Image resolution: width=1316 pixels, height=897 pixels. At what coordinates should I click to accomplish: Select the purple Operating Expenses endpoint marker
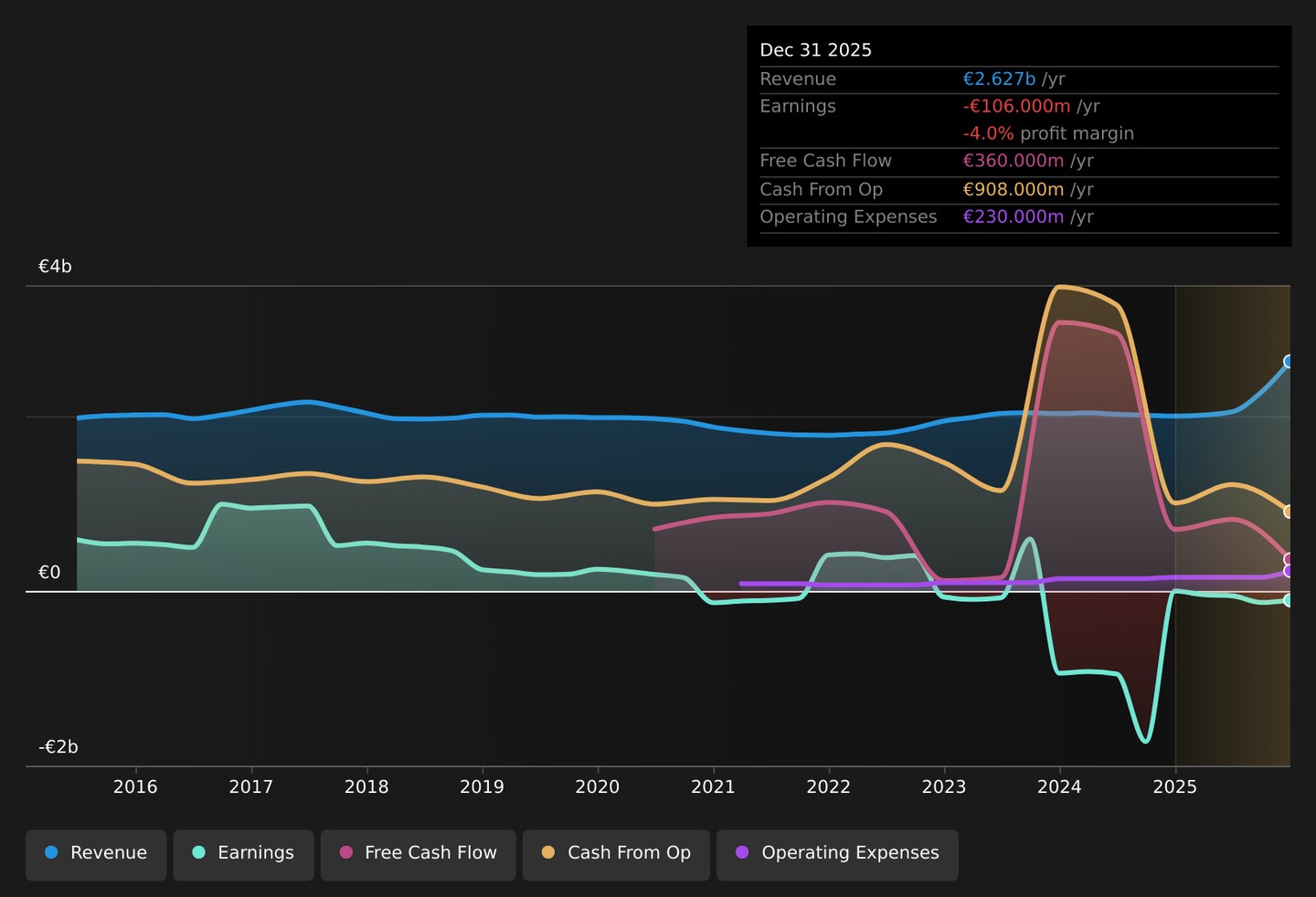pos(1289,571)
